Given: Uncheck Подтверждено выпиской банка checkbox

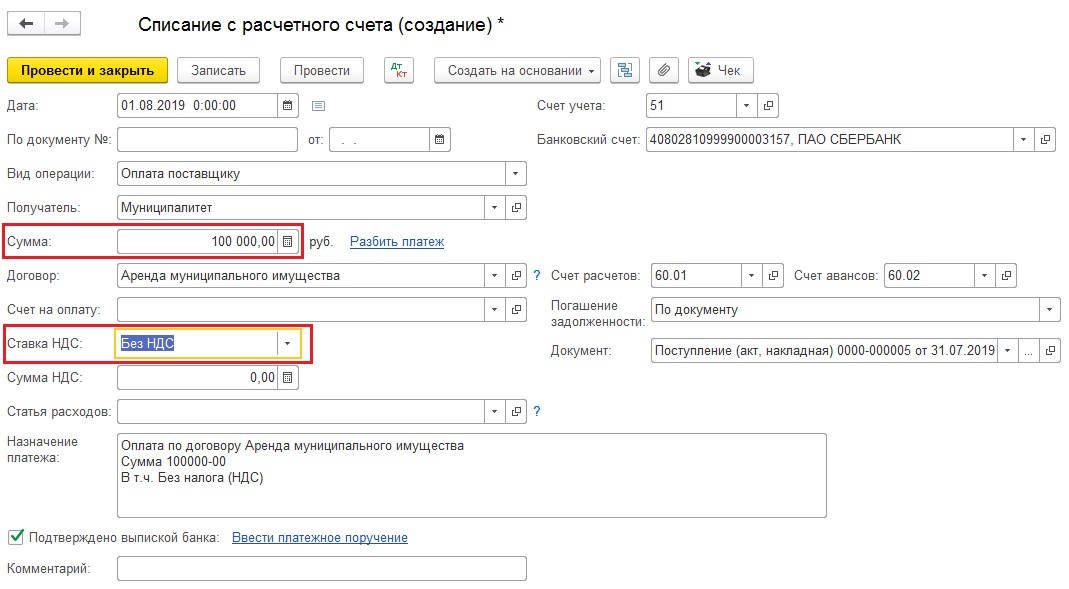Looking at the screenshot, I should click(15, 537).
